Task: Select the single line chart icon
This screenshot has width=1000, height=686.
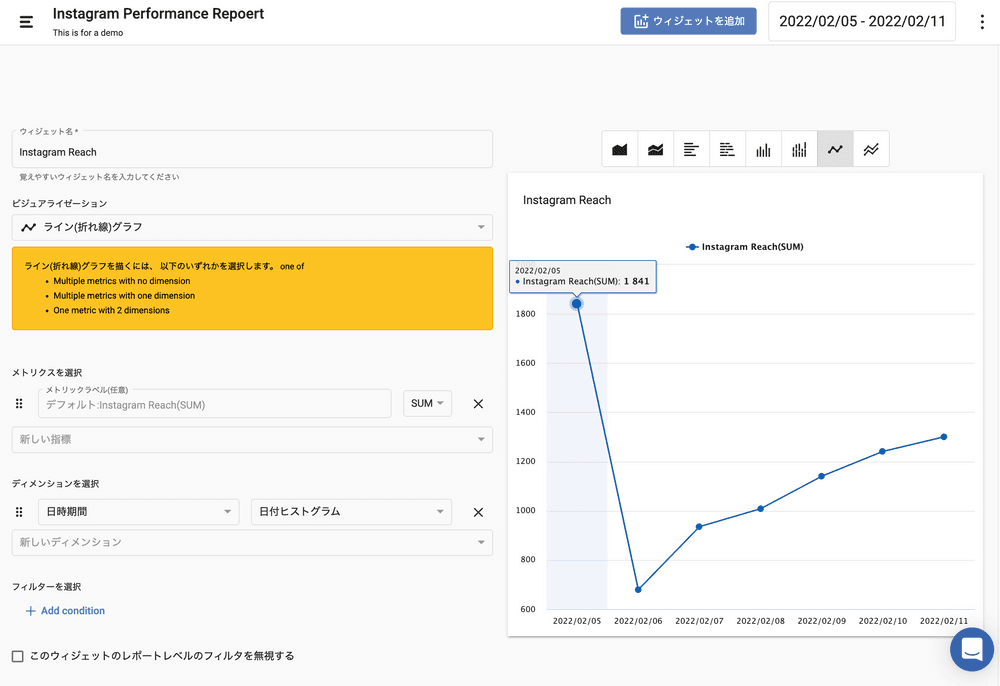Action: tap(835, 150)
